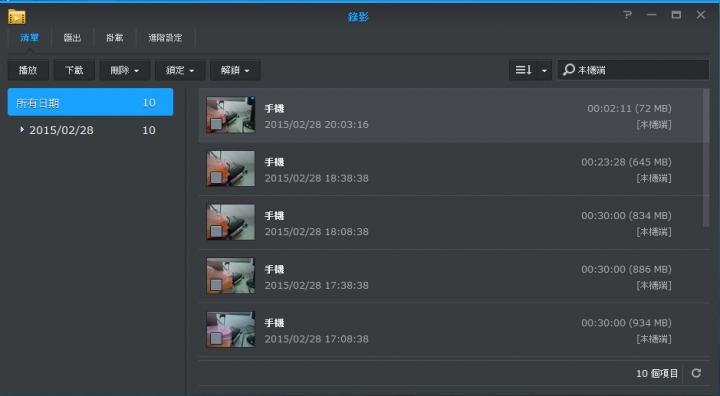720x396 pixels.
Task: Open the 鎖定 dropdown menu
Action: 180,70
